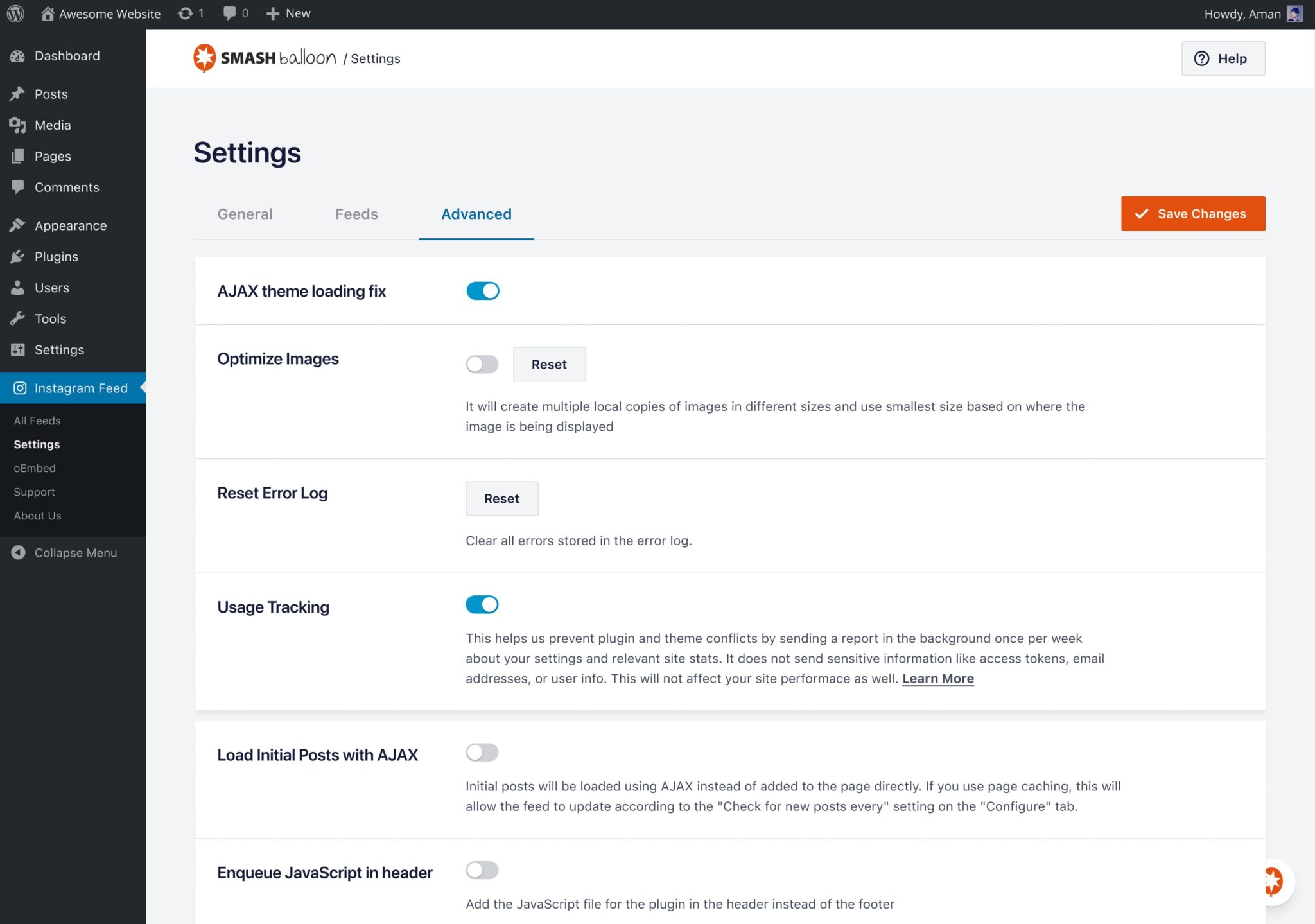The height and width of the screenshot is (924, 1315).
Task: Click the Aman profile avatar
Action: (1294, 13)
